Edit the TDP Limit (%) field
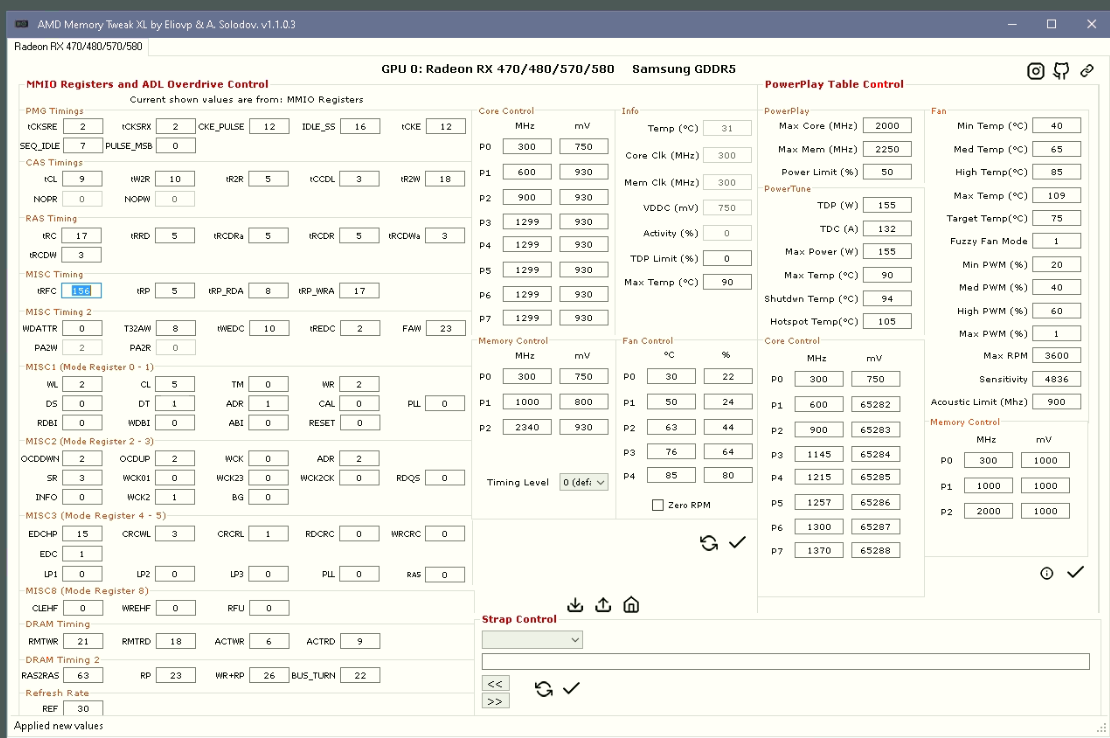The image size is (1110, 738). click(727, 259)
